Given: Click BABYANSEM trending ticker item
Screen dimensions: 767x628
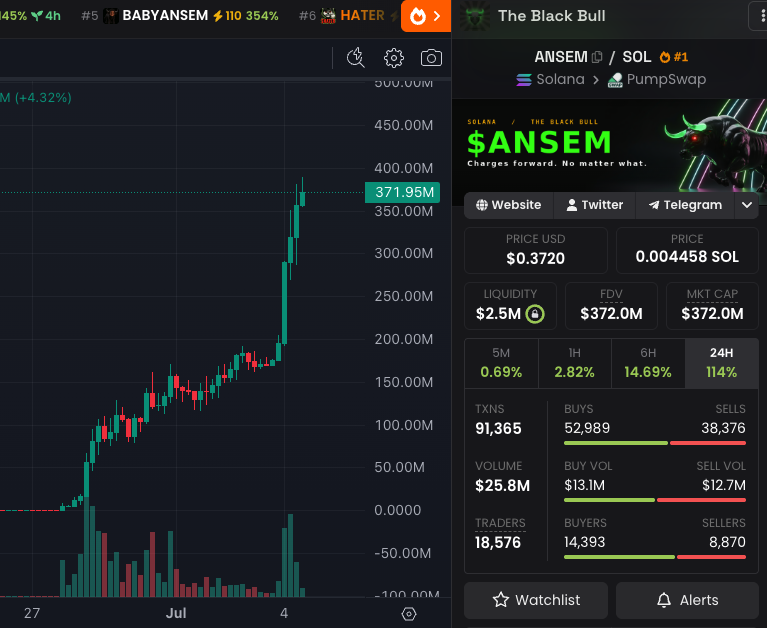Looking at the screenshot, I should point(180,16).
